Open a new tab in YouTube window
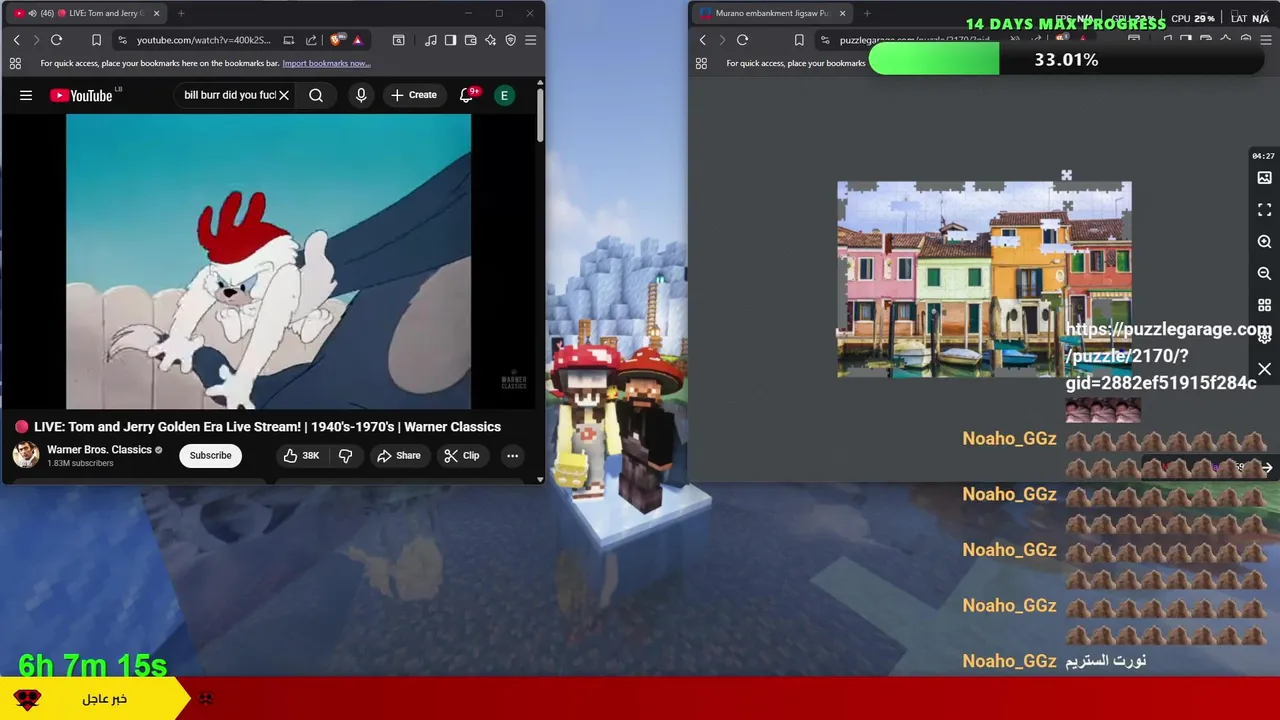 181,13
